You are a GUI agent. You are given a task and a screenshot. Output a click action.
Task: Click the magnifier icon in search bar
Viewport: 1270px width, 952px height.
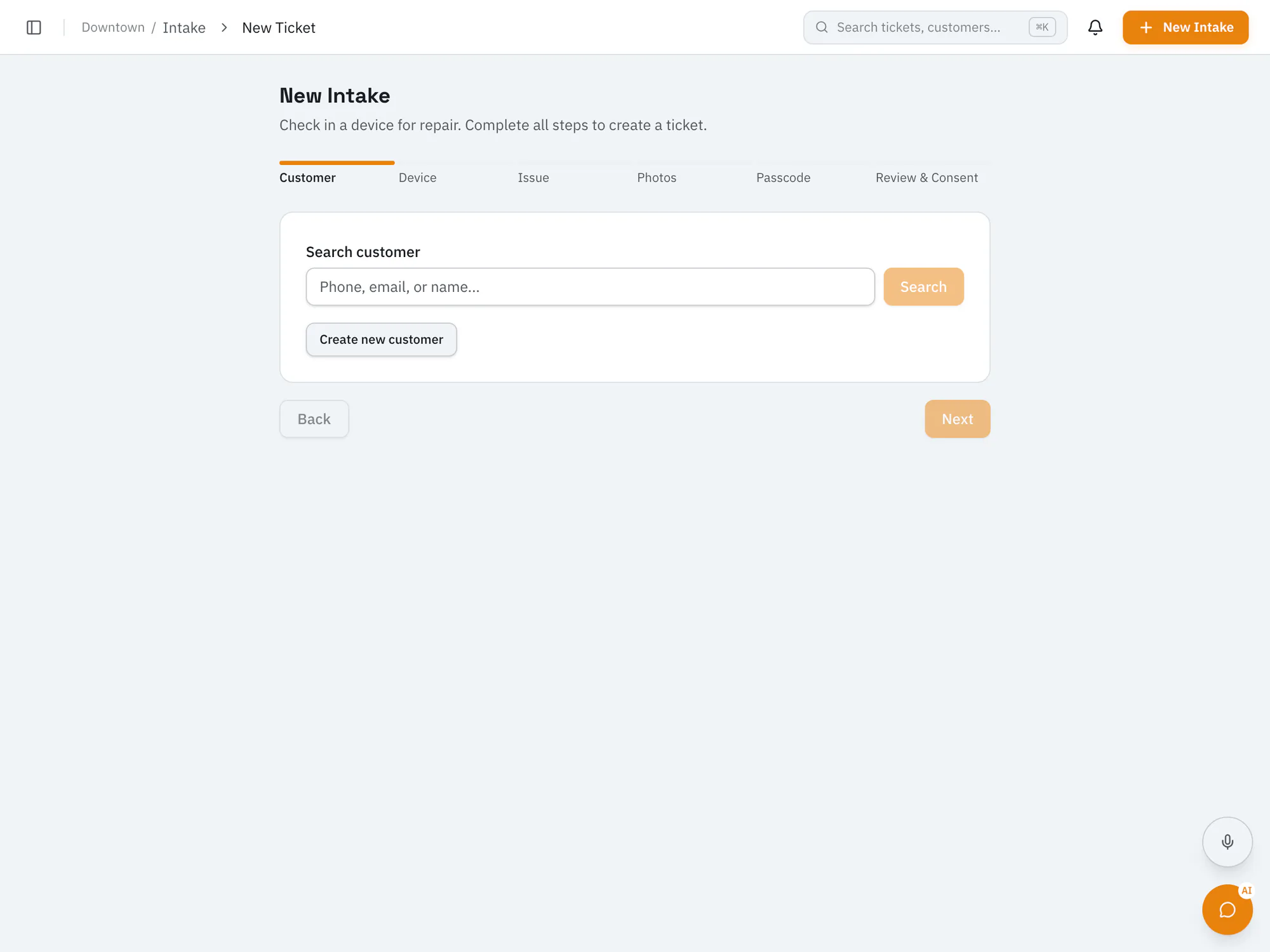coord(822,27)
